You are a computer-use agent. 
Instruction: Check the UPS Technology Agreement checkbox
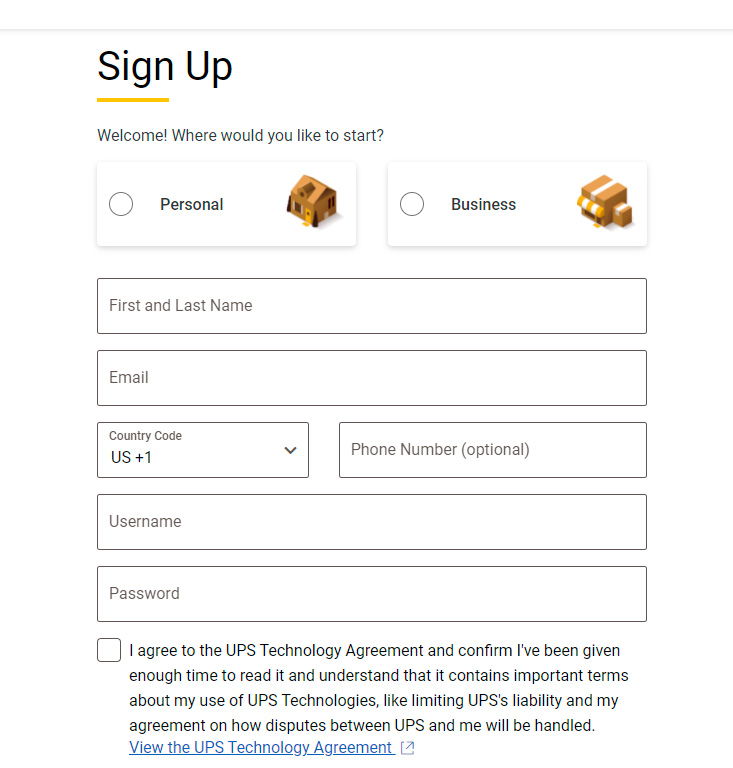[109, 650]
